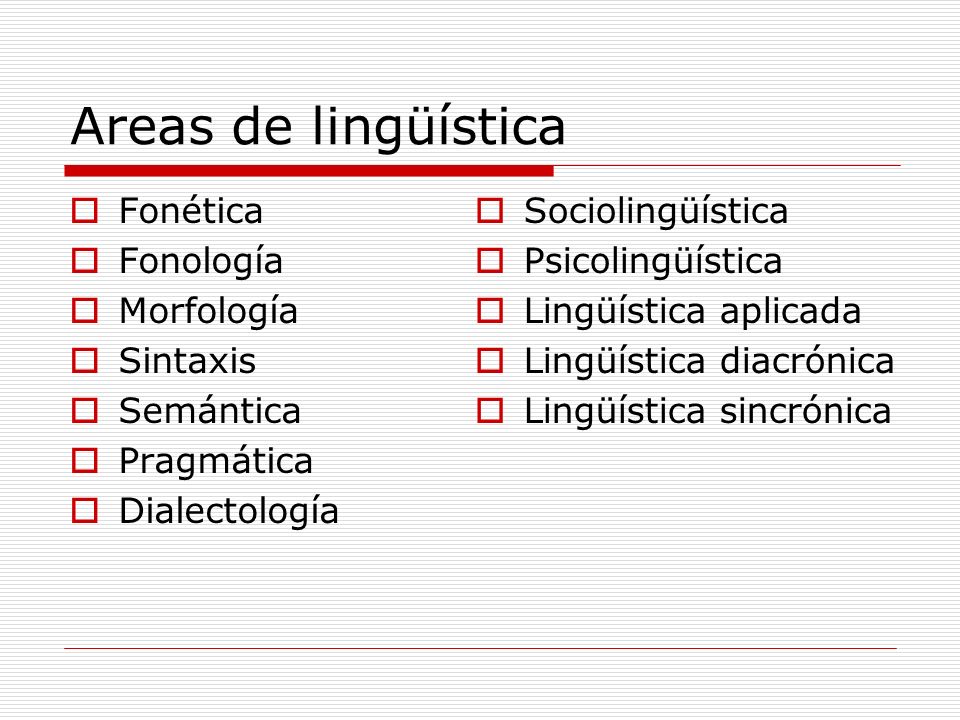This screenshot has width=960, height=720.
Task: Select the bullet before Lingüística diacrónica
Action: click(x=490, y=361)
